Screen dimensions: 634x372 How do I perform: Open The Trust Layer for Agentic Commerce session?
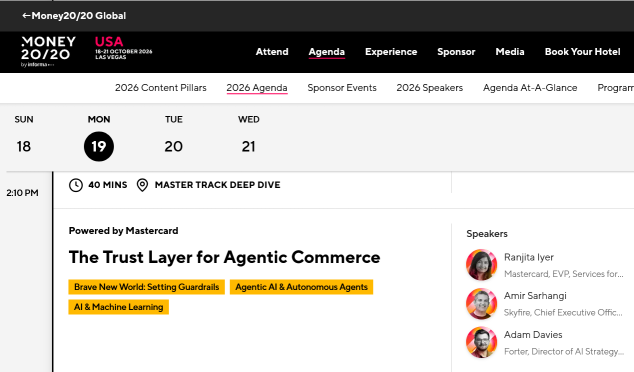tap(224, 258)
